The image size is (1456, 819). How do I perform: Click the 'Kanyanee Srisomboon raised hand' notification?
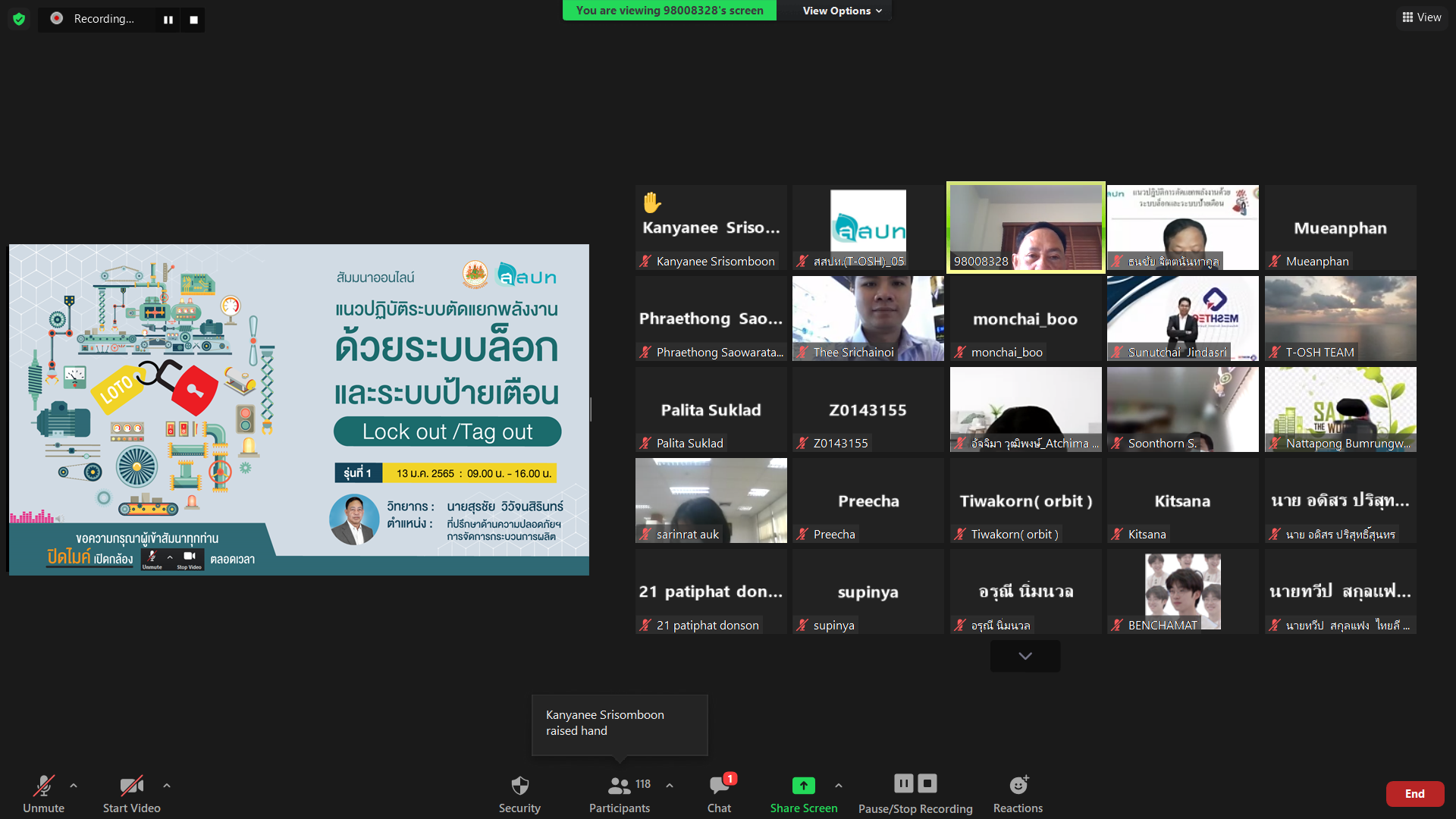click(620, 724)
